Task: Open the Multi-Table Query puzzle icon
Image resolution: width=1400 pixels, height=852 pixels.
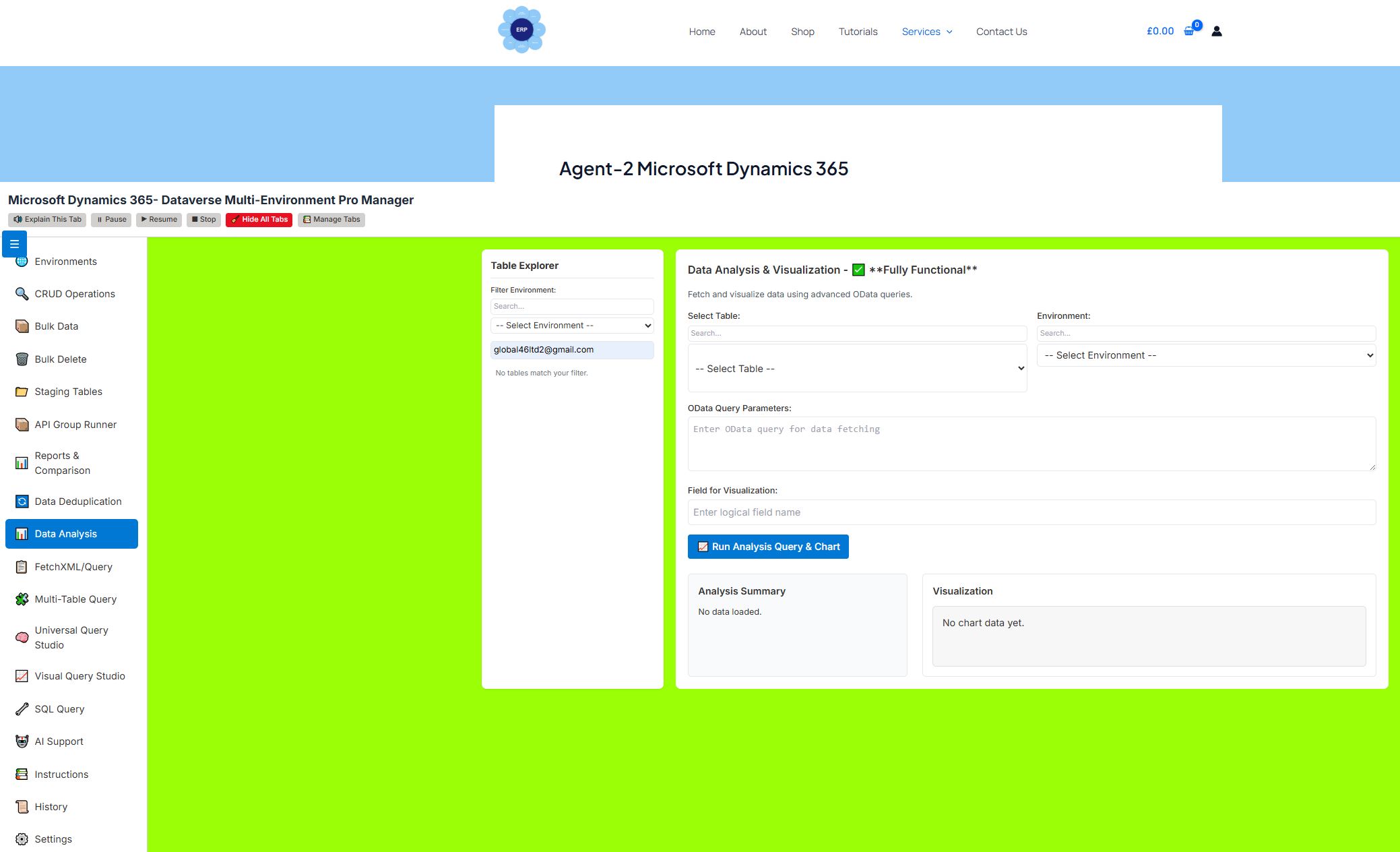Action: (22, 599)
